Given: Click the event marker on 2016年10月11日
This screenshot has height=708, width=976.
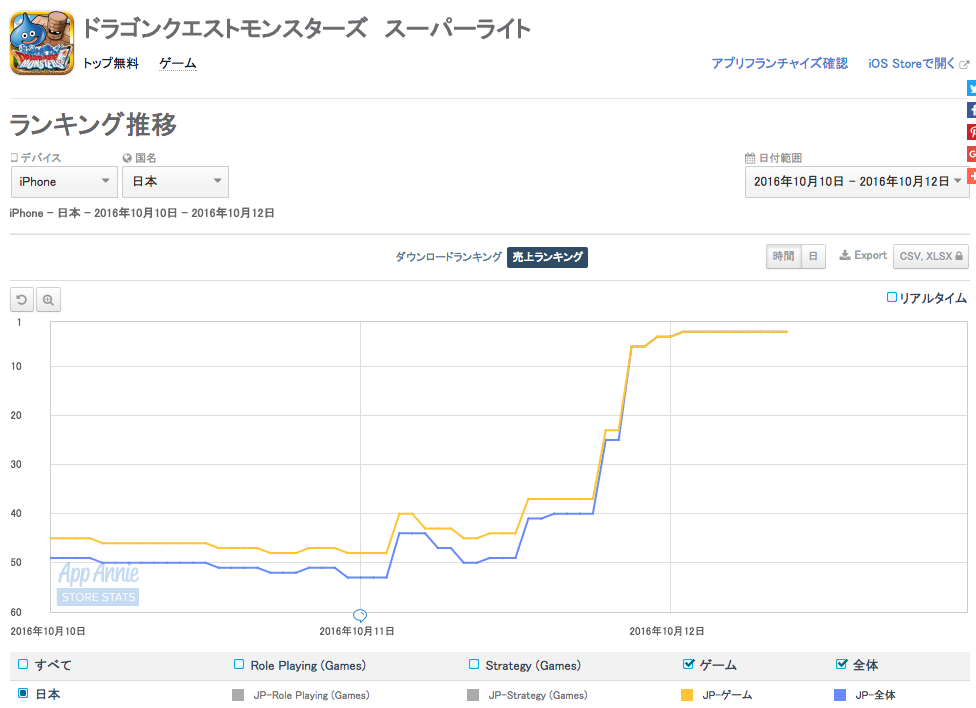Looking at the screenshot, I should (x=360, y=615).
